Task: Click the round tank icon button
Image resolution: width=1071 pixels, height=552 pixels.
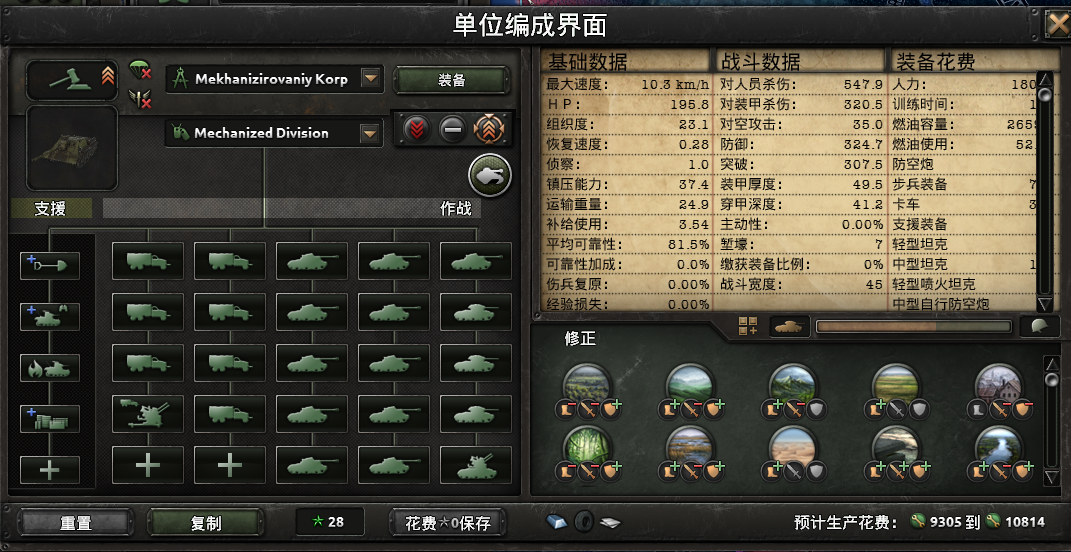Action: coord(490,175)
